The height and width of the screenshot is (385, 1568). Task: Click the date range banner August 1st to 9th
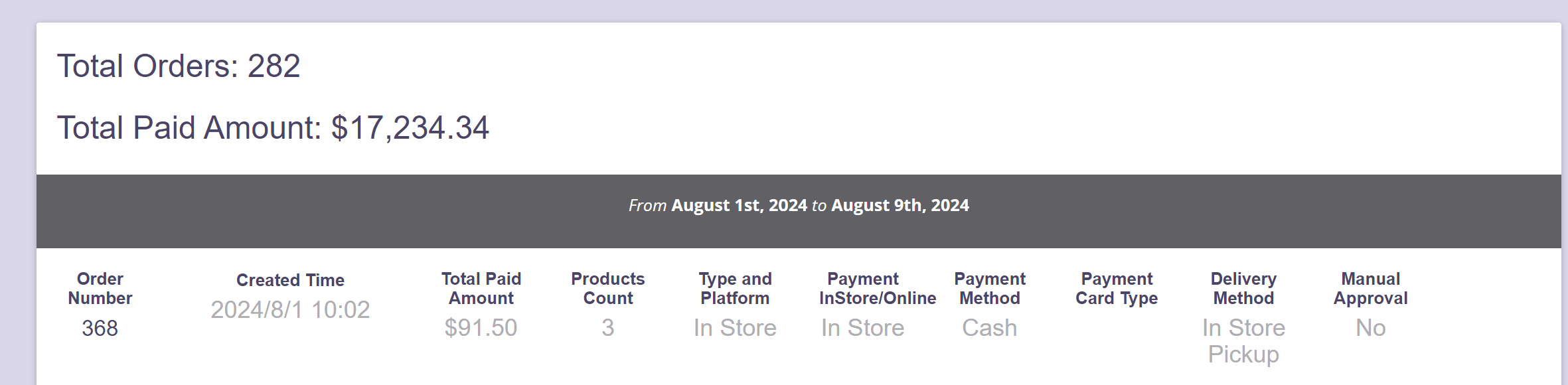pyautogui.click(x=799, y=206)
